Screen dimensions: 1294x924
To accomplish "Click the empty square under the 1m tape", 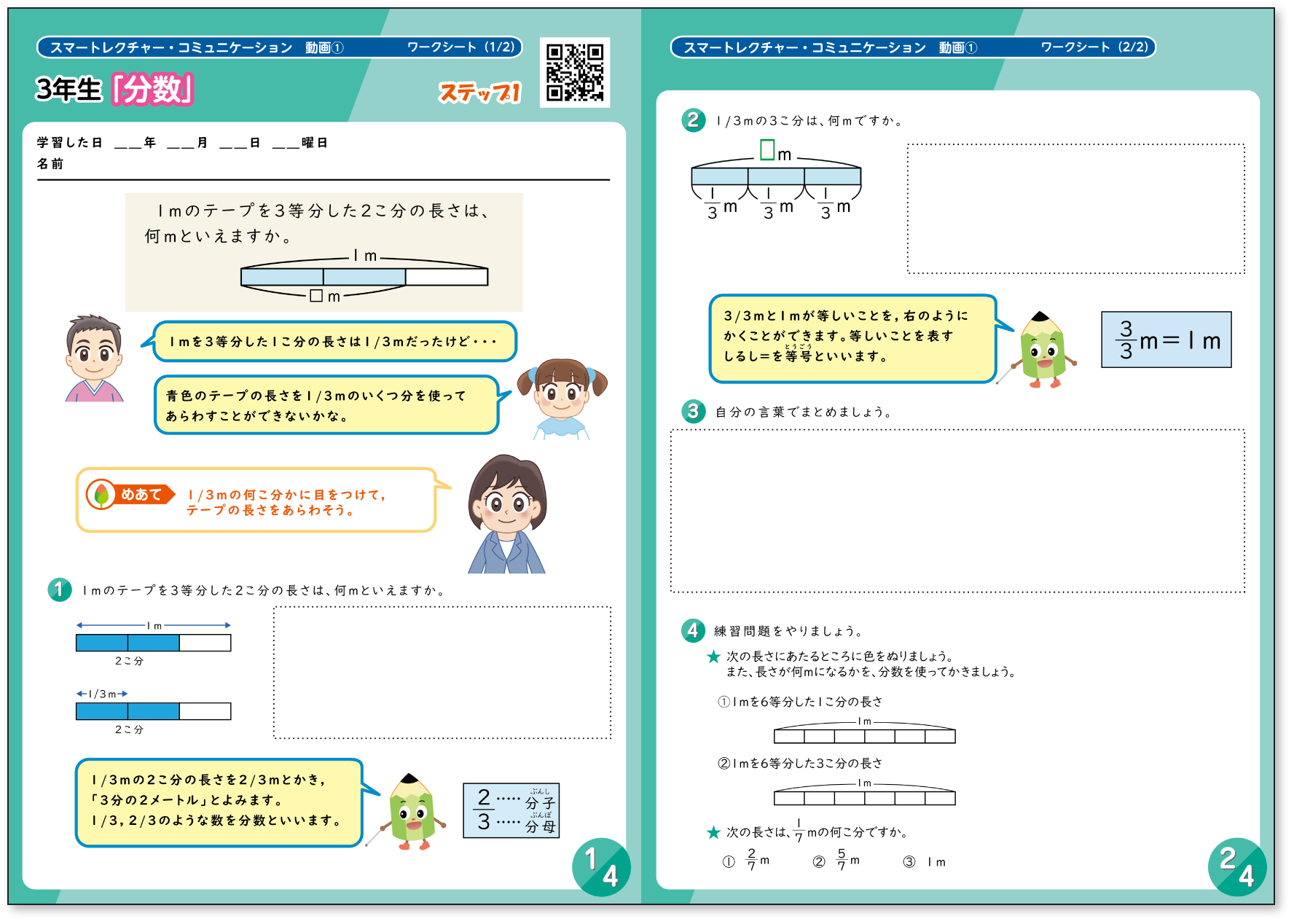I will pos(316,296).
